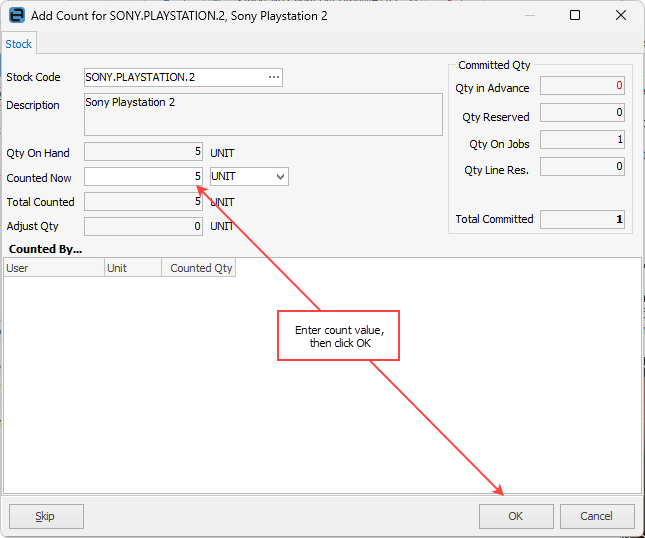645x538 pixels.
Task: Click the Committed Qty group label
Action: coord(494,65)
